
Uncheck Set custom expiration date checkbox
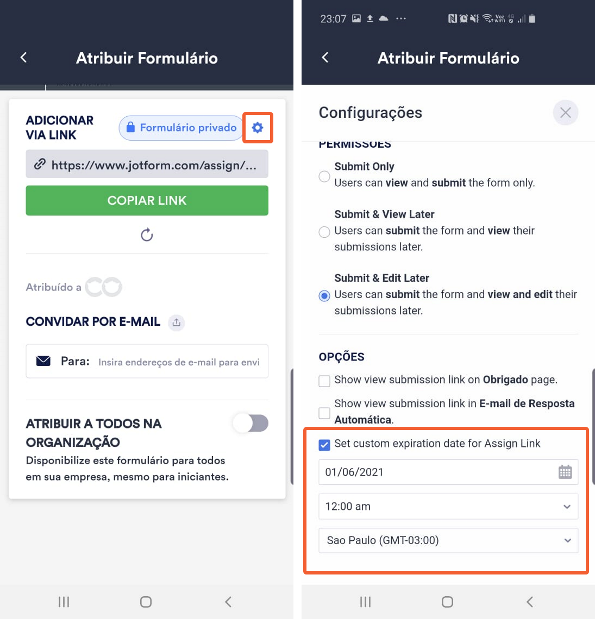click(324, 445)
